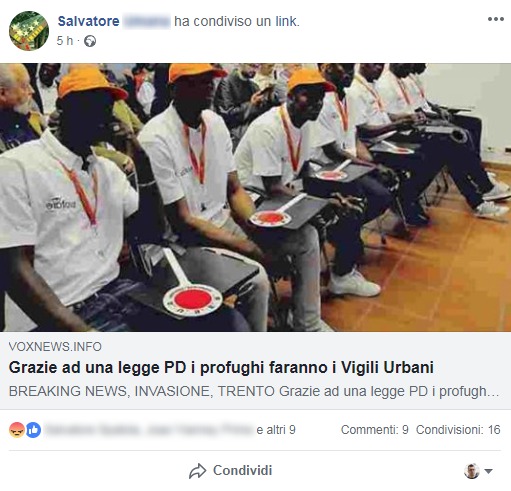Viewport: 511px width, 491px height.
Task: View the "e altri 9" reactions list
Action: click(x=276, y=430)
